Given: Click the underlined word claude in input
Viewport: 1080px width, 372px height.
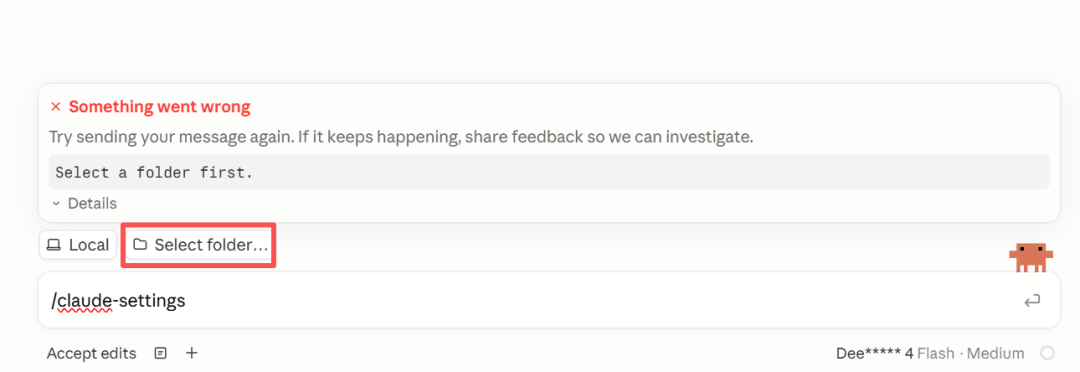Looking at the screenshot, I should pos(84,301).
